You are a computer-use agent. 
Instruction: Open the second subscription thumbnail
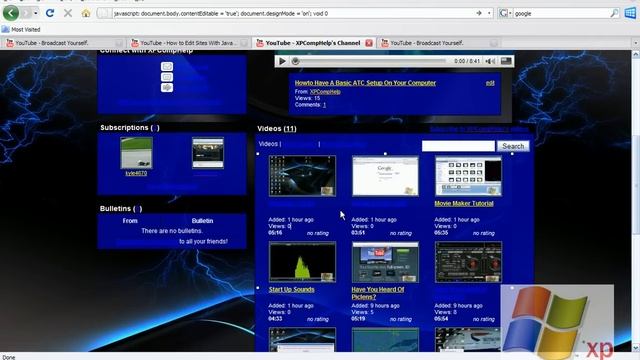coord(208,153)
